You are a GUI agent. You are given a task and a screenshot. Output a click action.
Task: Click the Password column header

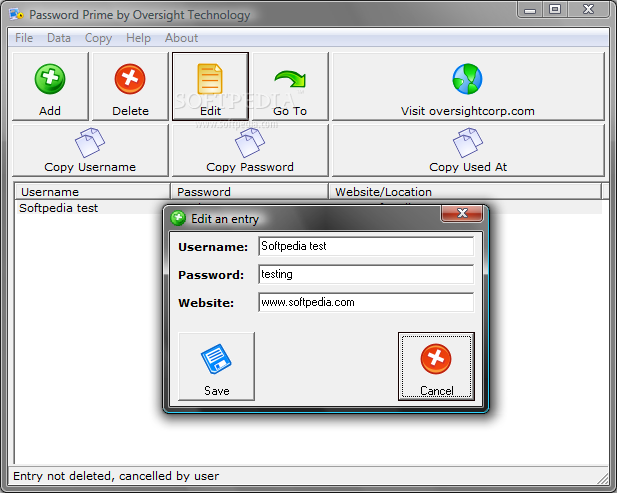pos(249,192)
